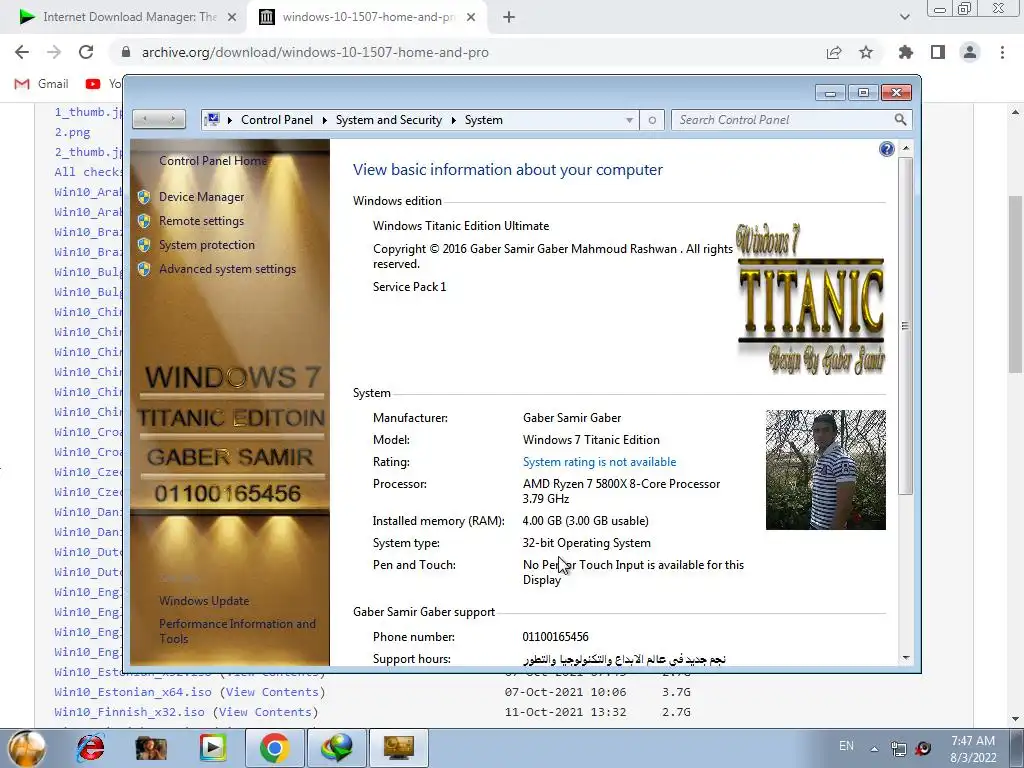Open the media player taskbar icon
Screen dimensions: 1024x768
pos(212,748)
